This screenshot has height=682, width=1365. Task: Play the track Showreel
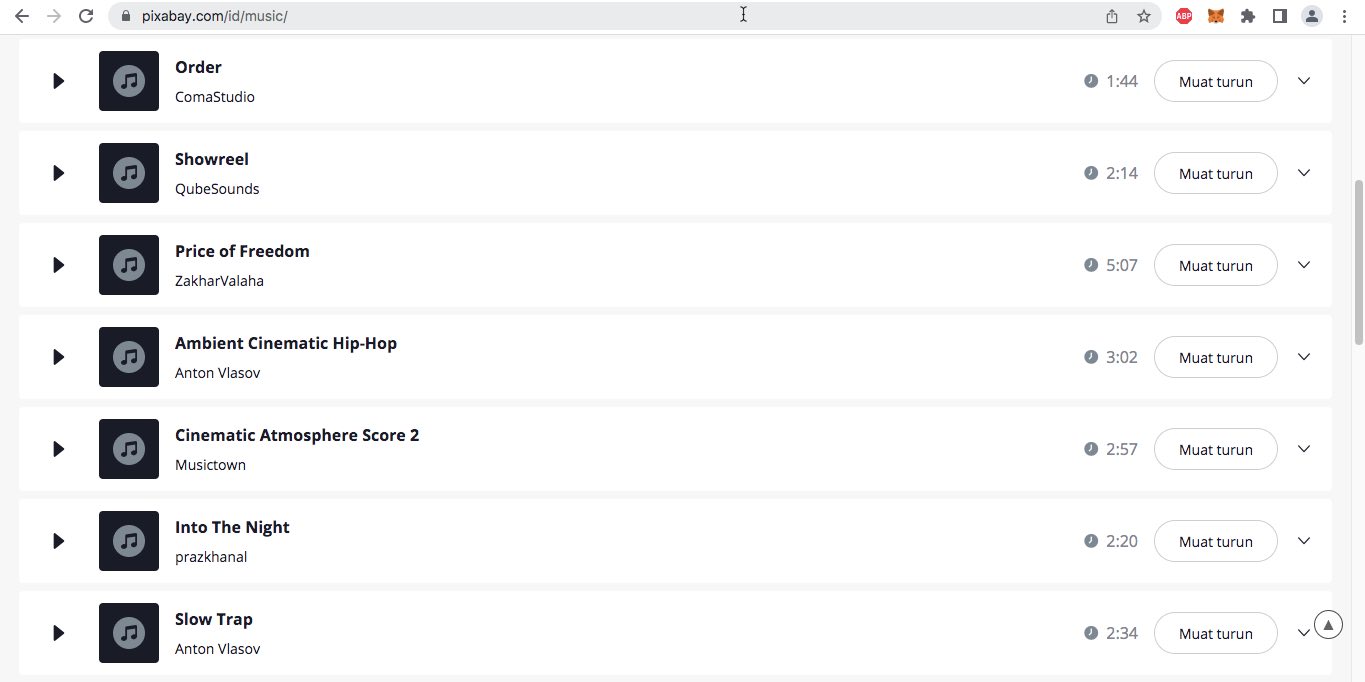[59, 173]
